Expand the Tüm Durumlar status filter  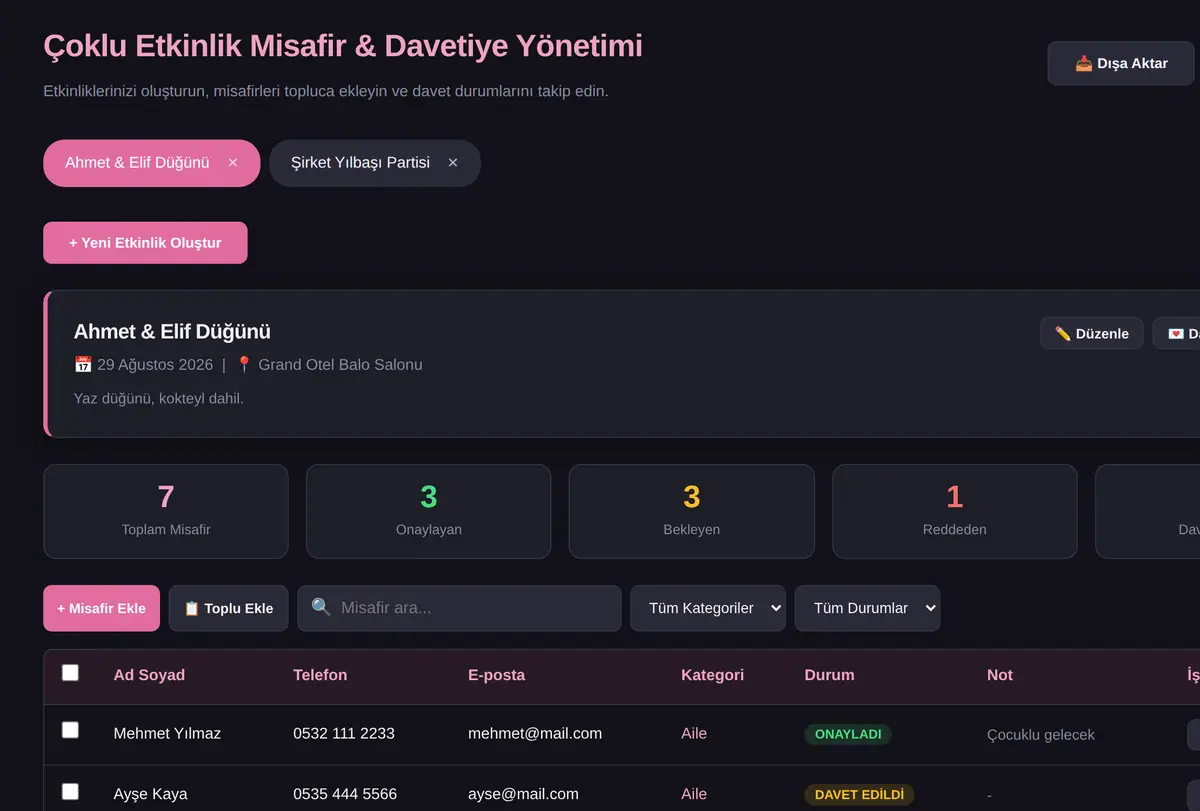pos(868,608)
